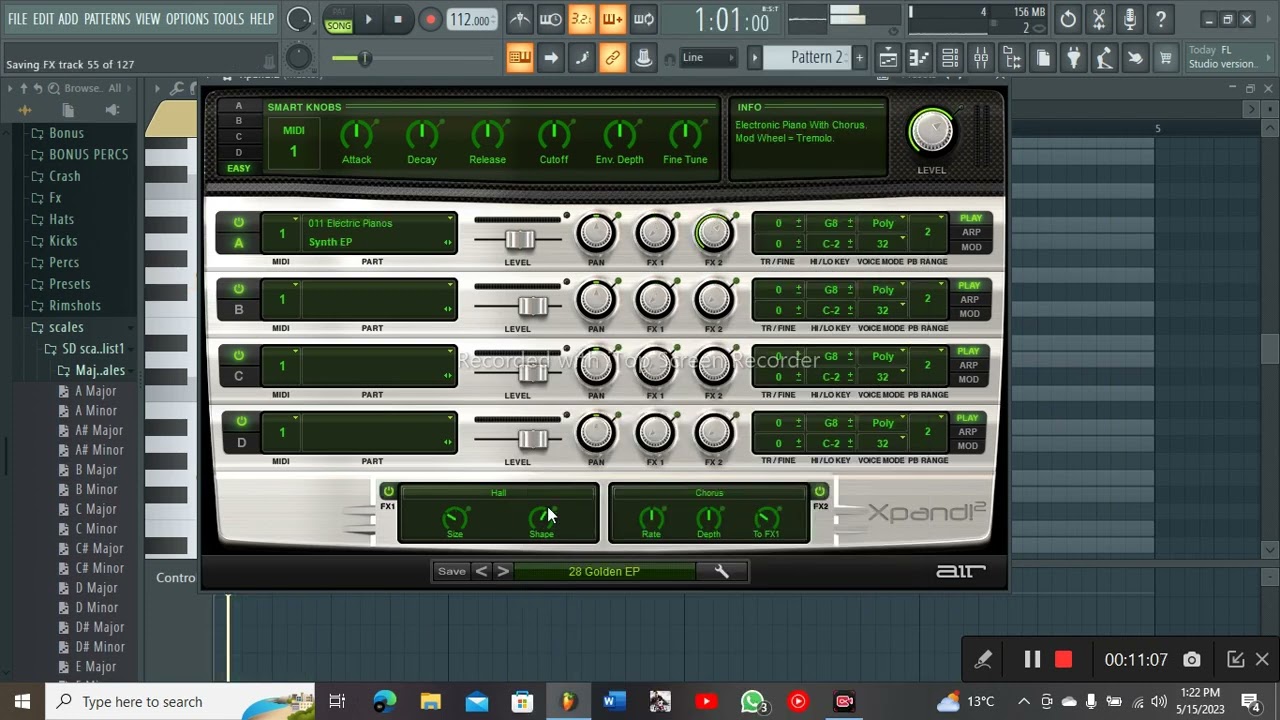Click the plus button beside Pattern 2
This screenshot has height=720, width=1280.
coord(858,58)
